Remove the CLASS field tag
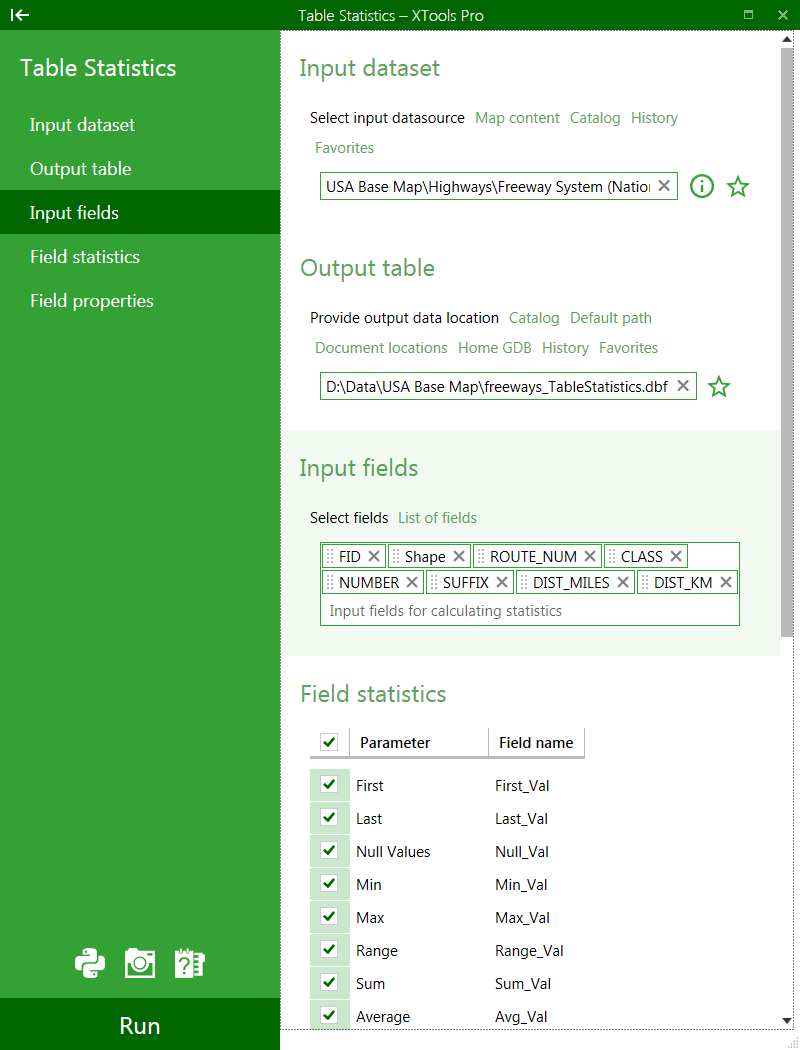This screenshot has width=800, height=1050. (676, 556)
